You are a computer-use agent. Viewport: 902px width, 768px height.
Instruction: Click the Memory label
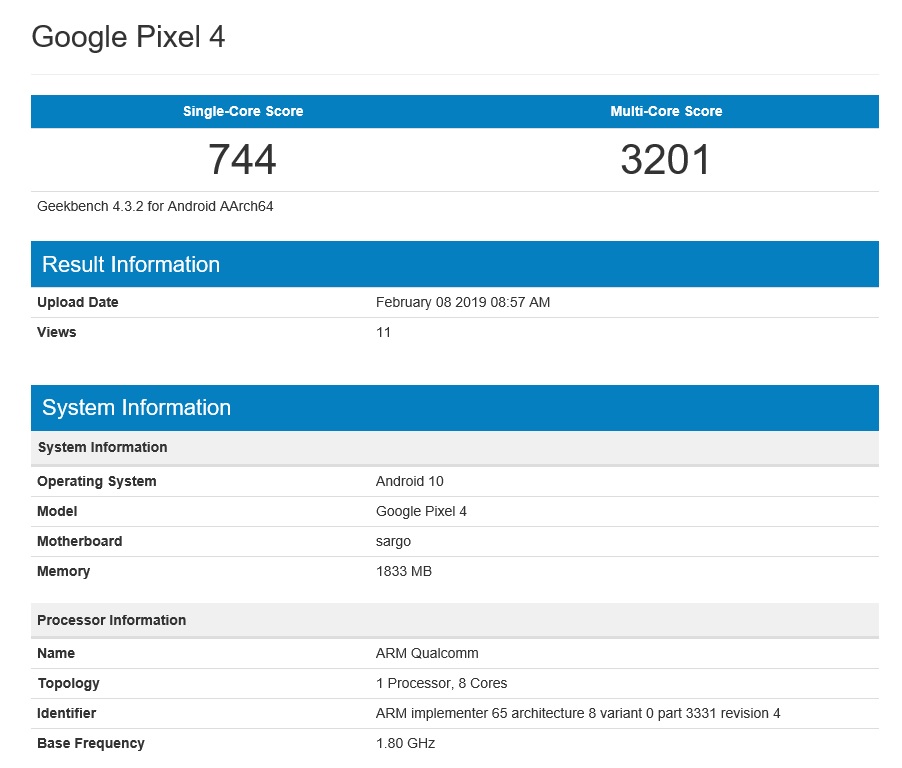point(63,571)
